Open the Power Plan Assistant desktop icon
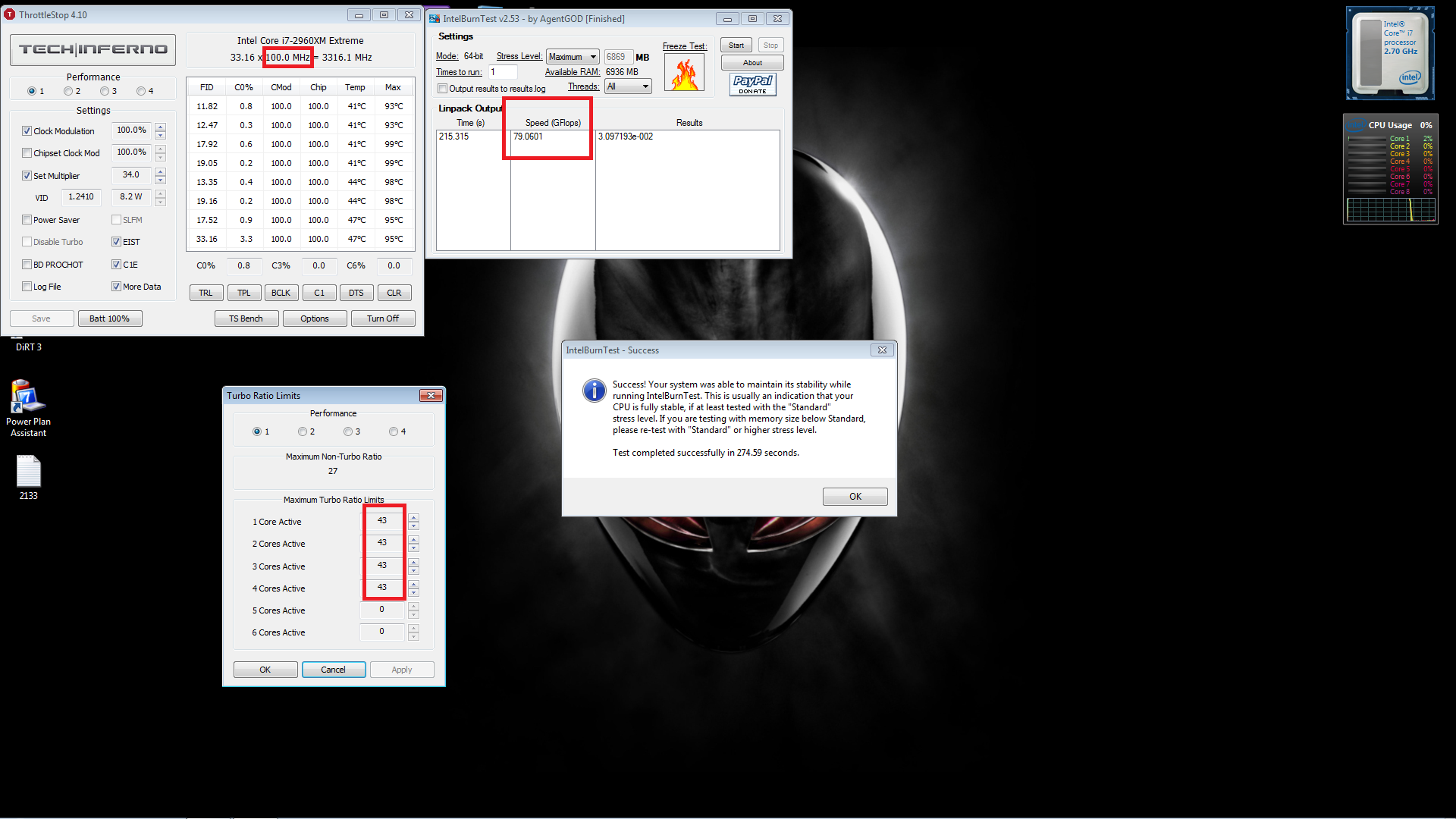 coord(28,408)
